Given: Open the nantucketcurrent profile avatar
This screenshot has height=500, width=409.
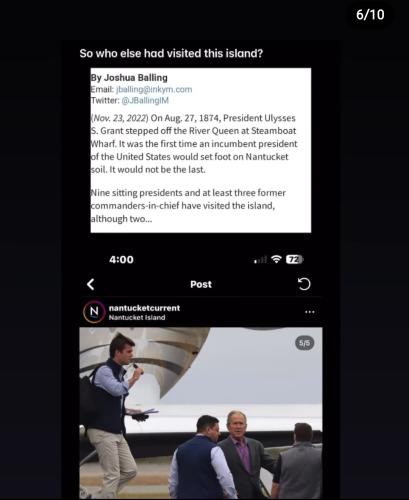Looking at the screenshot, I should [94, 312].
